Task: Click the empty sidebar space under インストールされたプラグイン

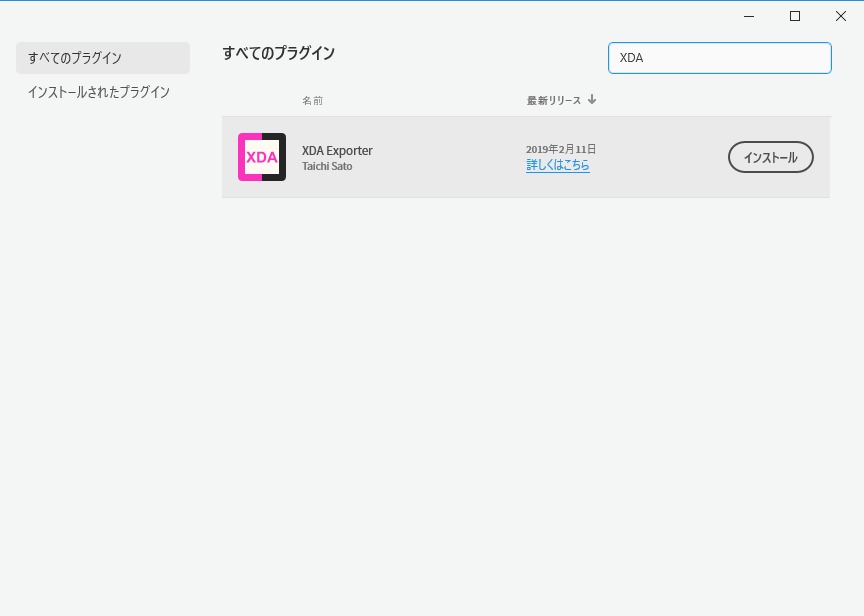Action: point(102,350)
